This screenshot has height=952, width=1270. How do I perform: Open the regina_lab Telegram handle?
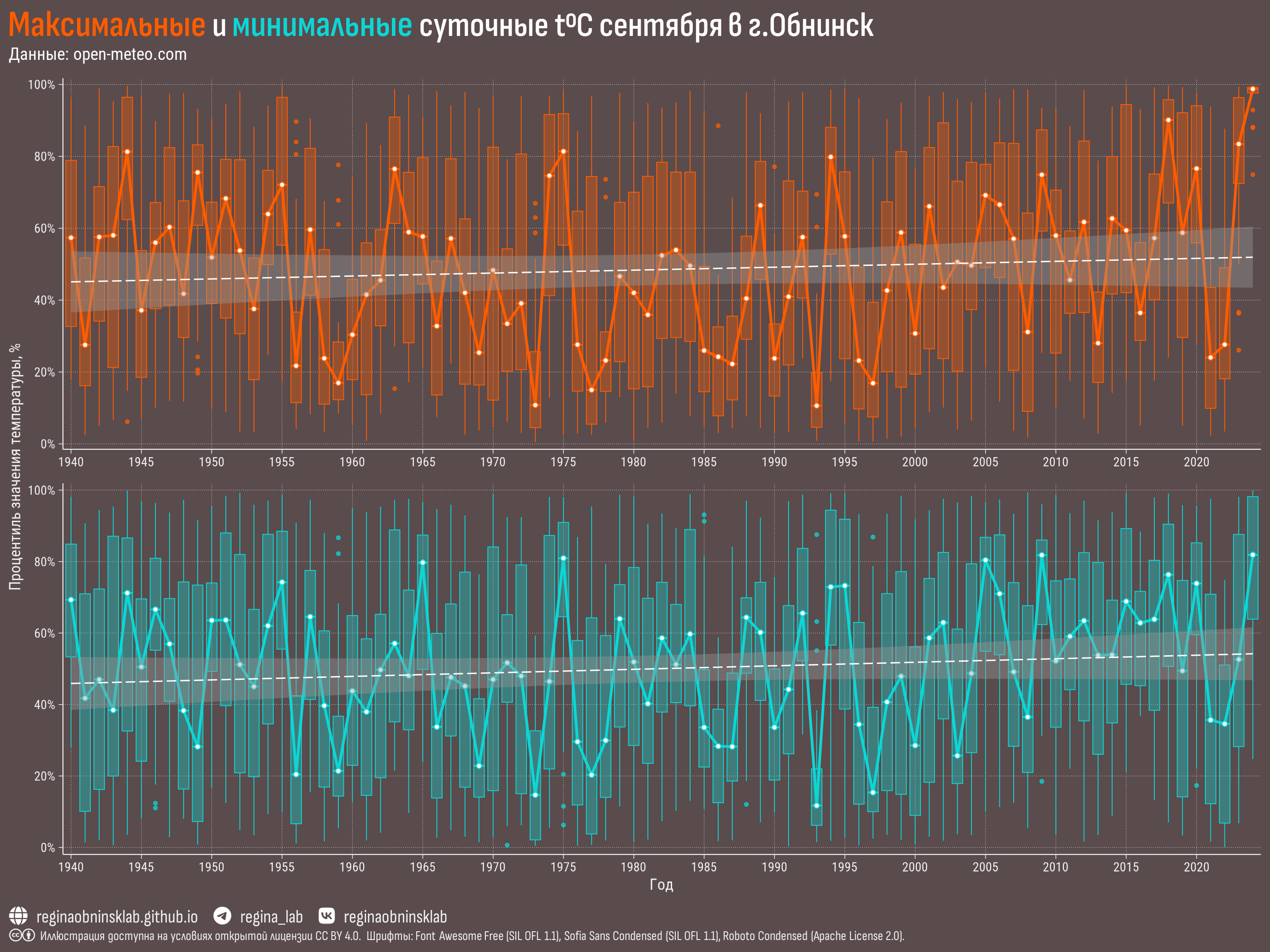click(x=271, y=917)
